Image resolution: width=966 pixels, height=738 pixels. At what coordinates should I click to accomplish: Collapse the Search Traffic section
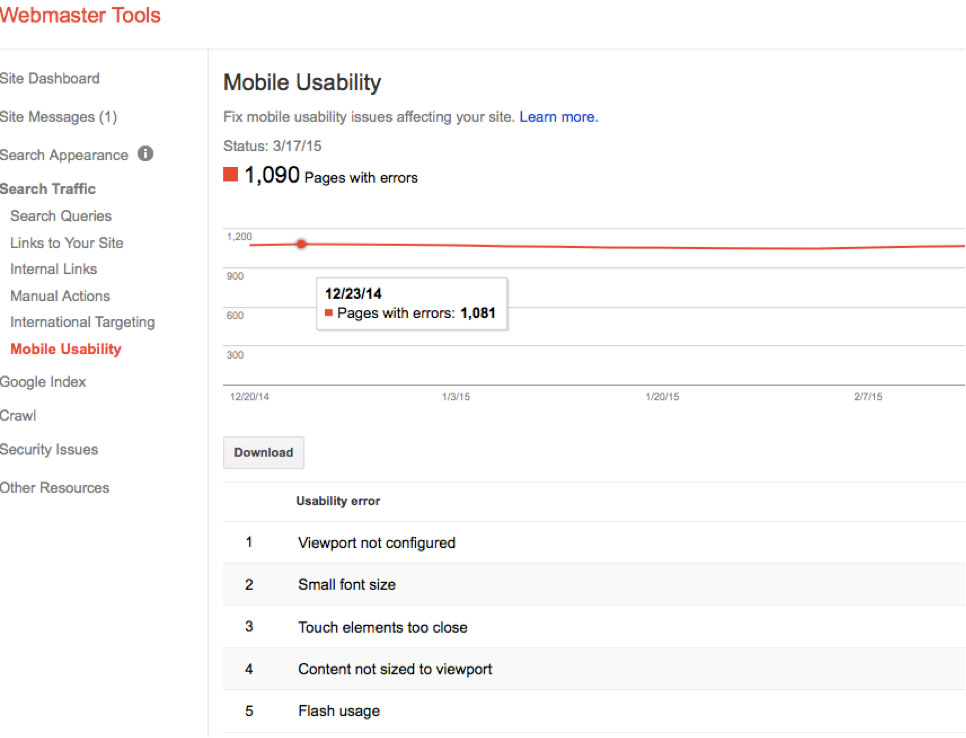[x=47, y=189]
